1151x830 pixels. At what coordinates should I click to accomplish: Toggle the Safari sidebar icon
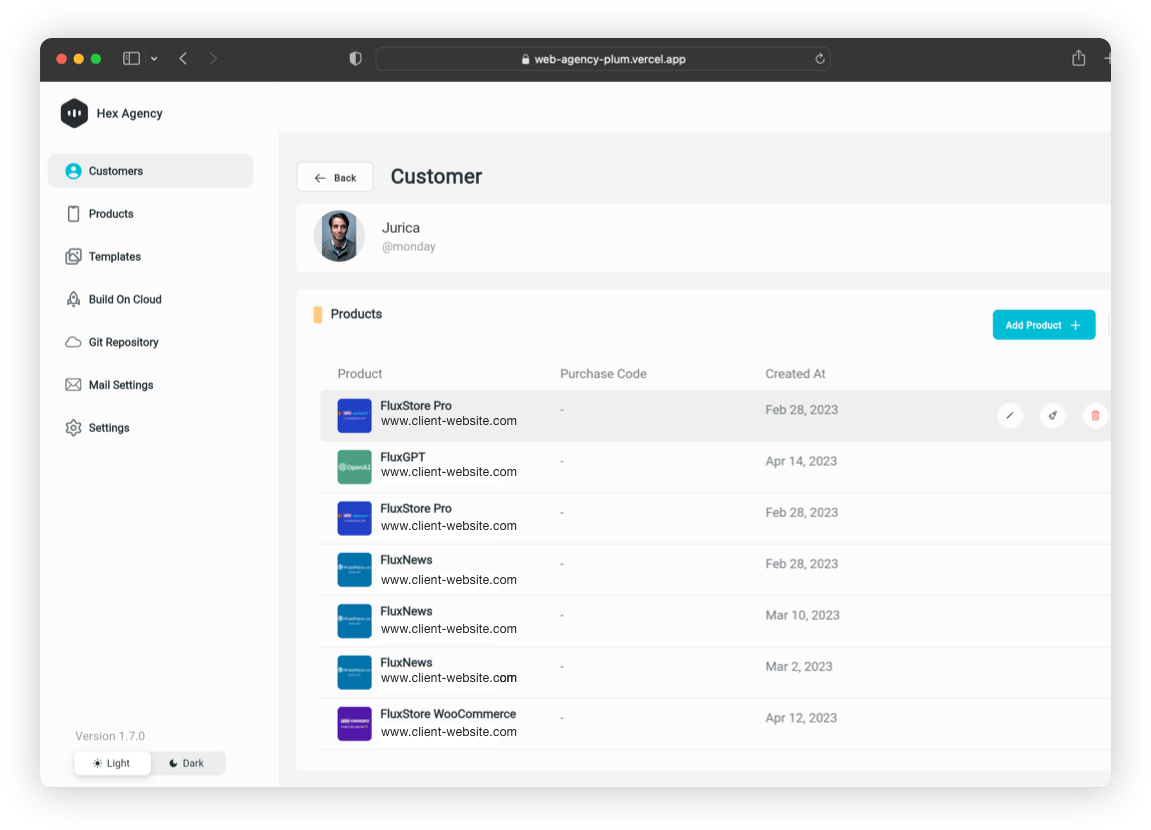click(131, 59)
